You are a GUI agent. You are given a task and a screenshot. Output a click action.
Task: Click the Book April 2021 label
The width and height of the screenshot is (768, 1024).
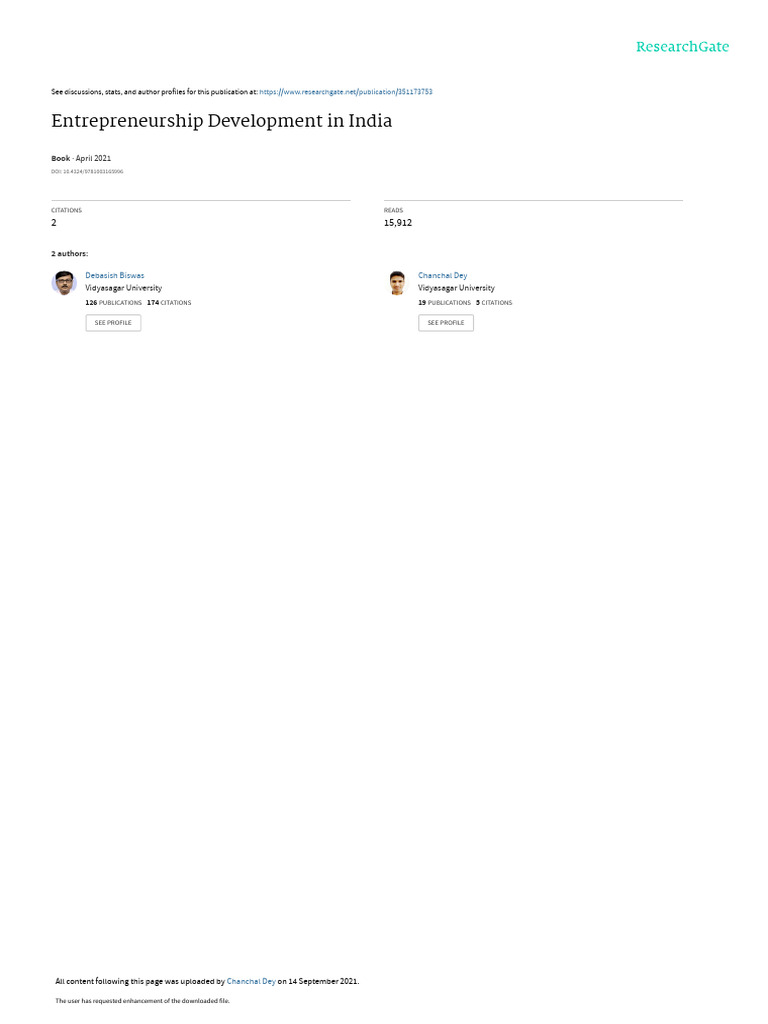tap(81, 158)
